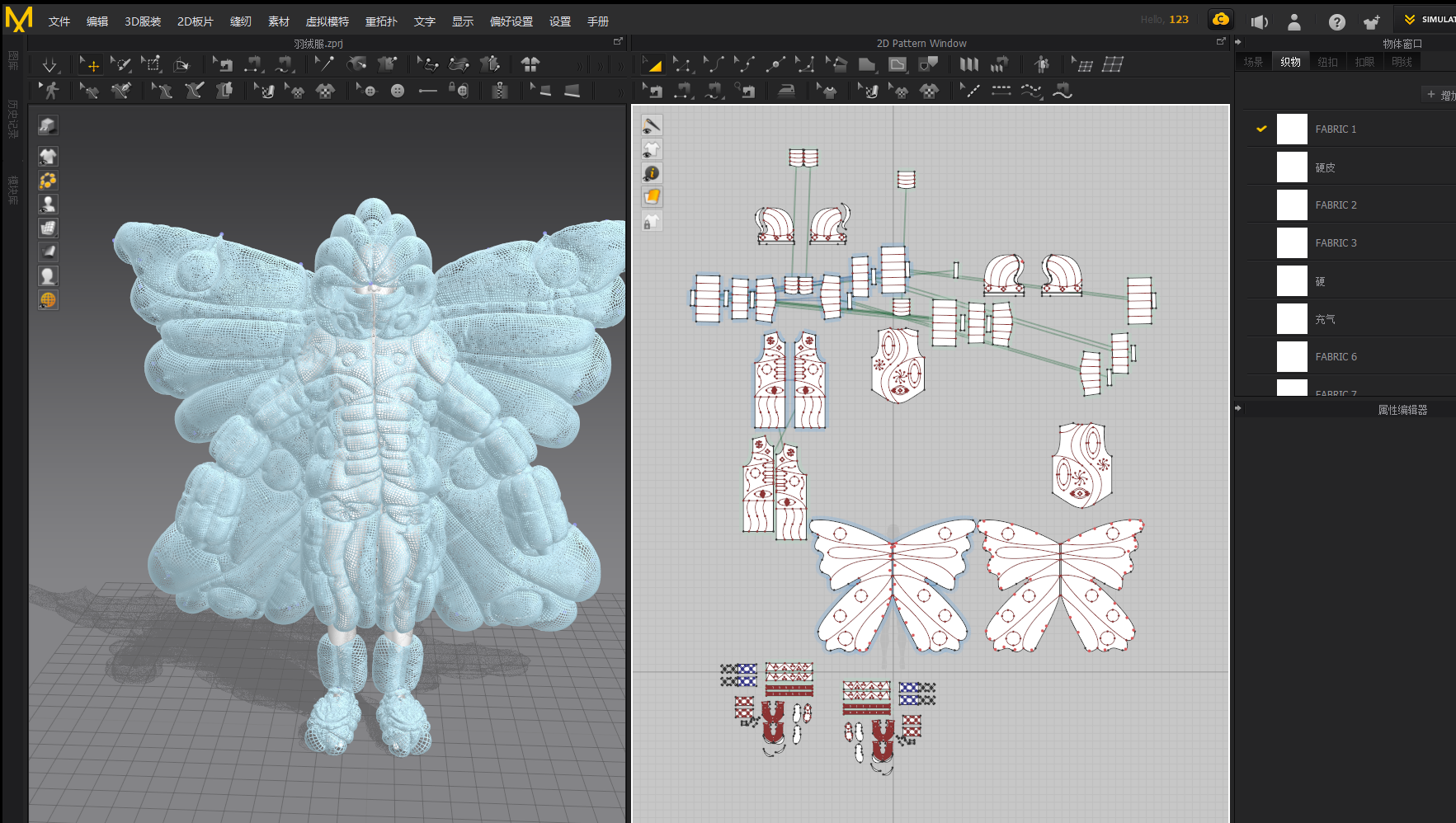Image resolution: width=1456 pixels, height=823 pixels.
Task: Collapse the 属性编辑器 panel arrow
Action: 1238,407
